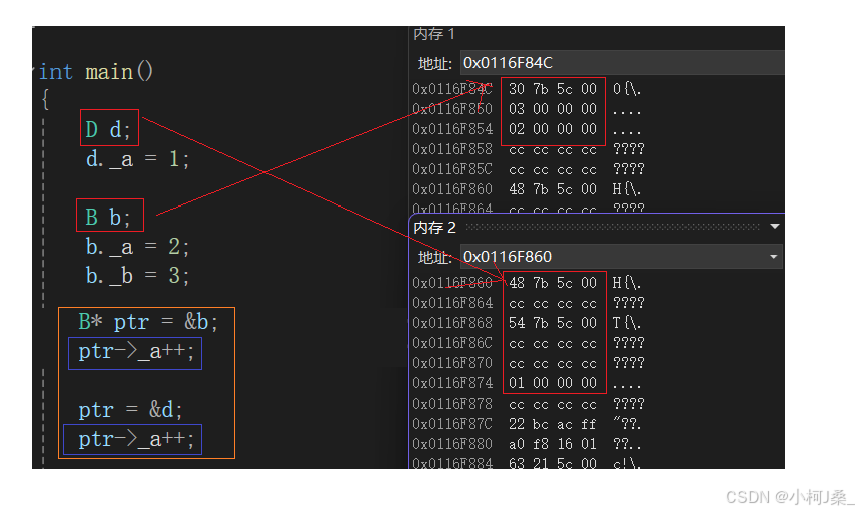Screen dimensions: 859x512
Task: Click address 0x0116F85C row in Memory 1
Action: [x=529, y=169]
